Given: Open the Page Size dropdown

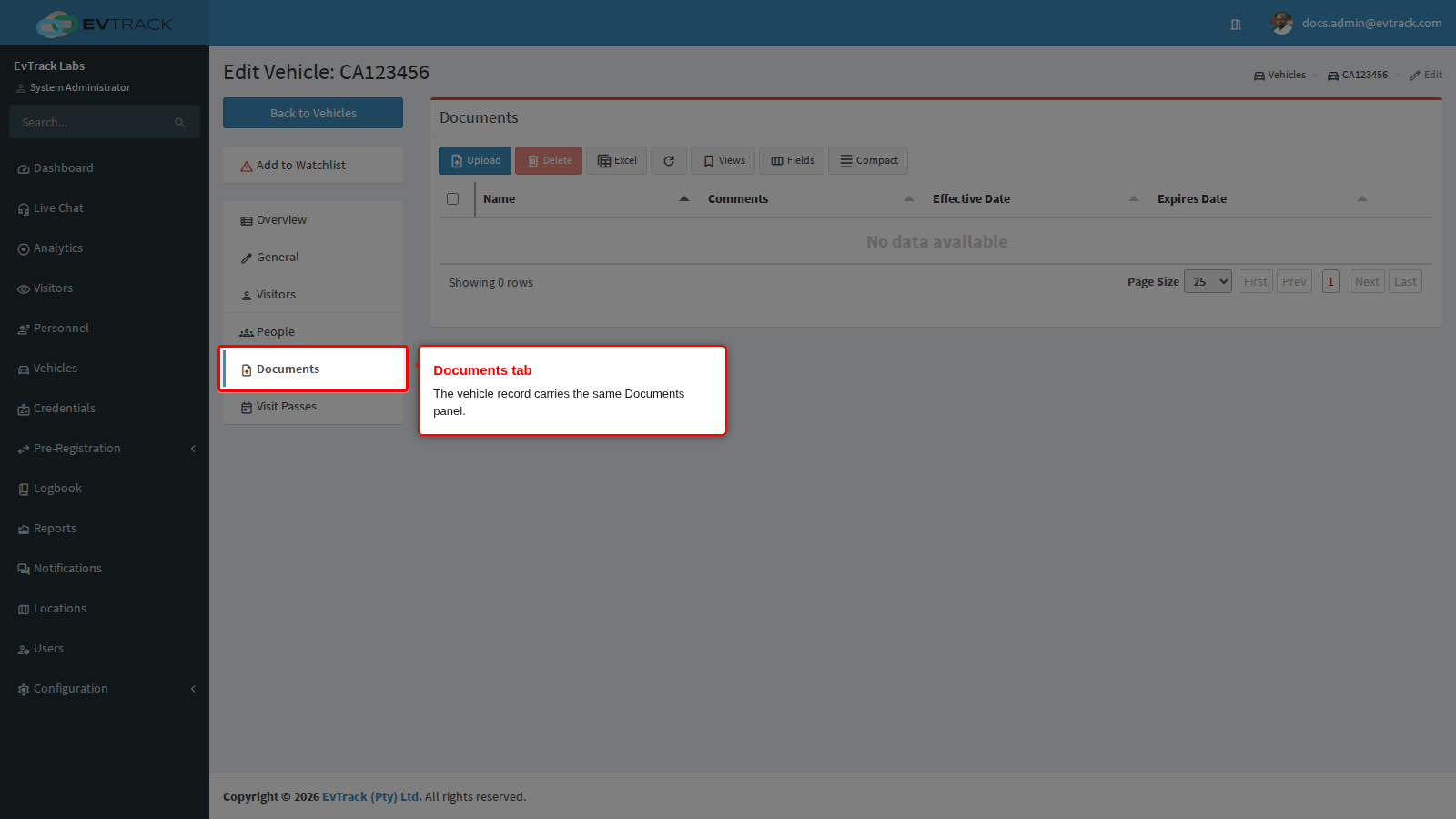Looking at the screenshot, I should pyautogui.click(x=1208, y=281).
